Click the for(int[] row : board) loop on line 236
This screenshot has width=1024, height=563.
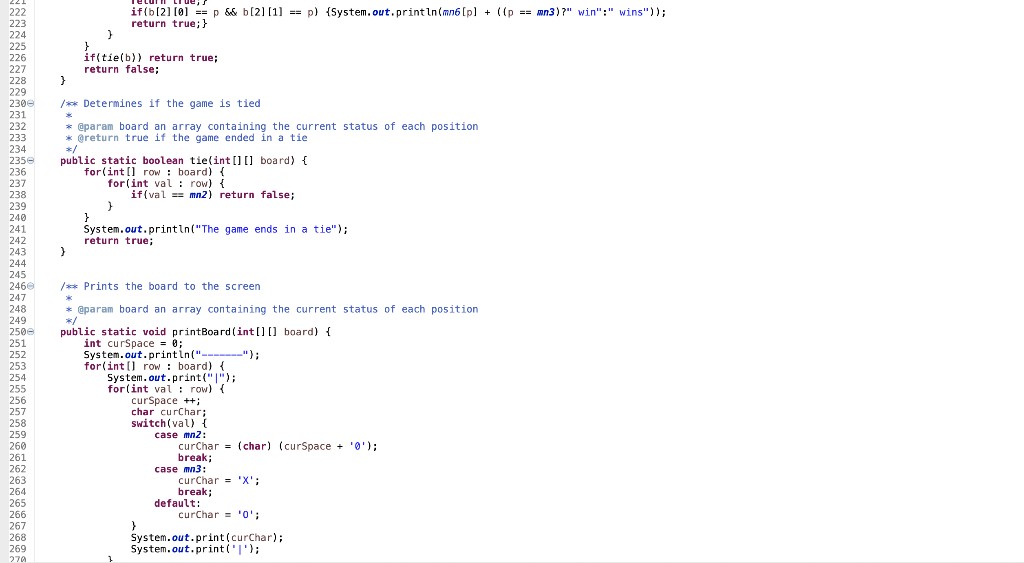coord(154,172)
